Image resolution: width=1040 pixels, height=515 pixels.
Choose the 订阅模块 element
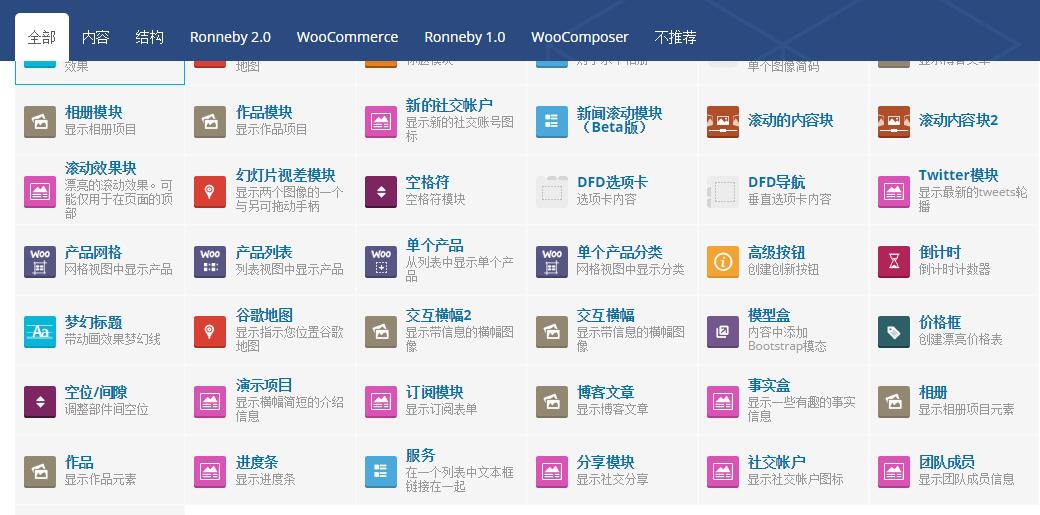[434, 392]
